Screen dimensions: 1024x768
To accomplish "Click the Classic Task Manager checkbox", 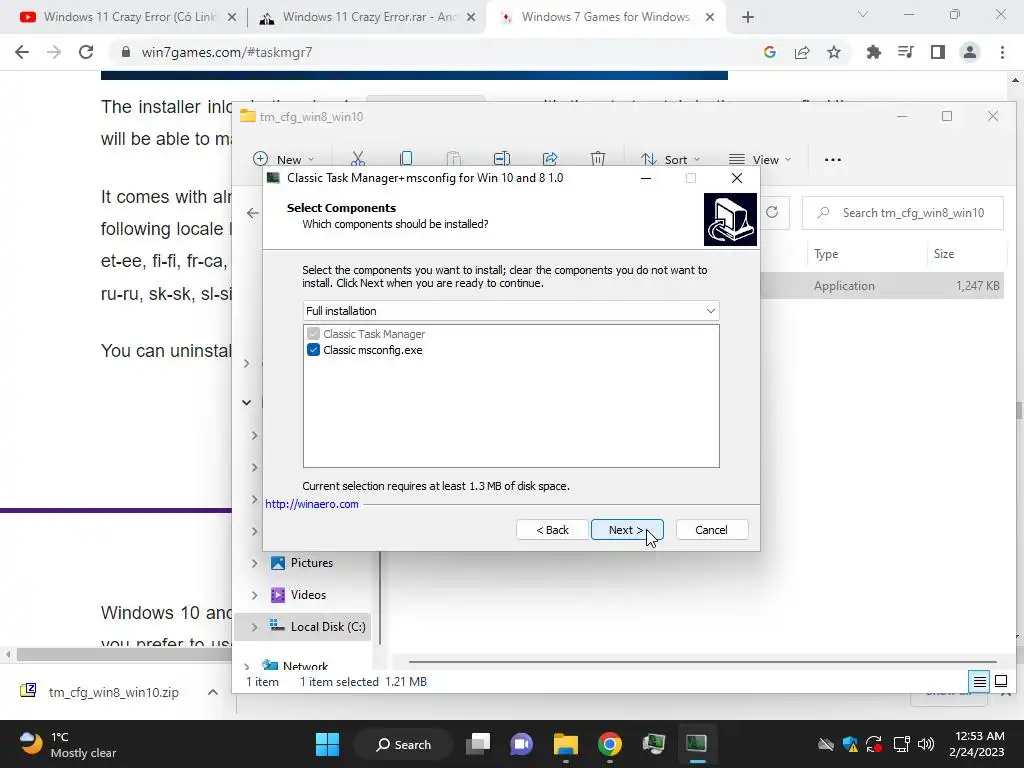I will pos(313,334).
